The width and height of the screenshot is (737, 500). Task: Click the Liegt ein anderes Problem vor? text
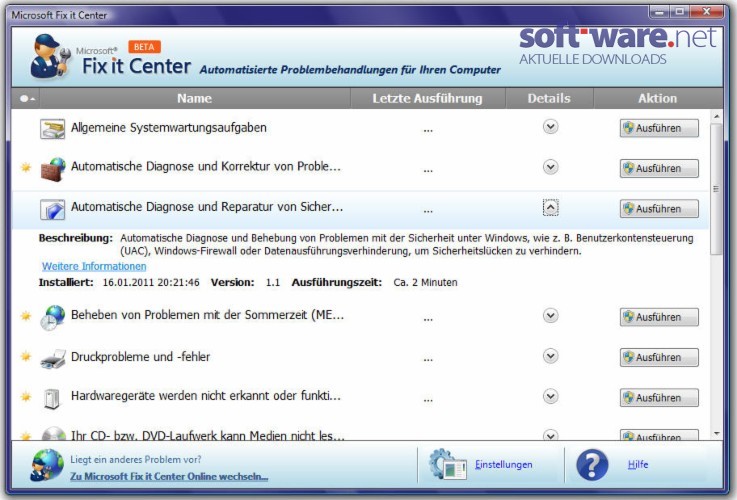click(136, 460)
